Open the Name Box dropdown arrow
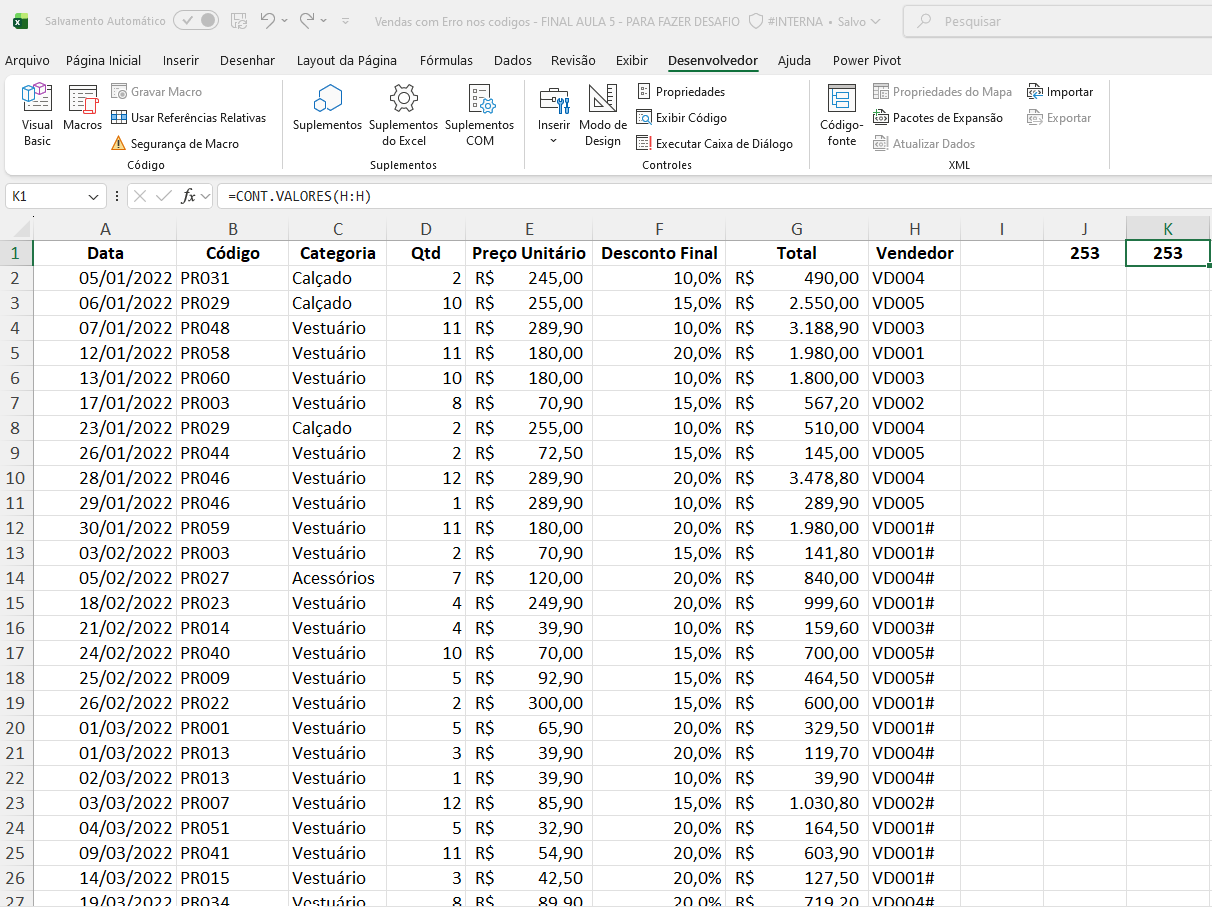 pyautogui.click(x=93, y=197)
